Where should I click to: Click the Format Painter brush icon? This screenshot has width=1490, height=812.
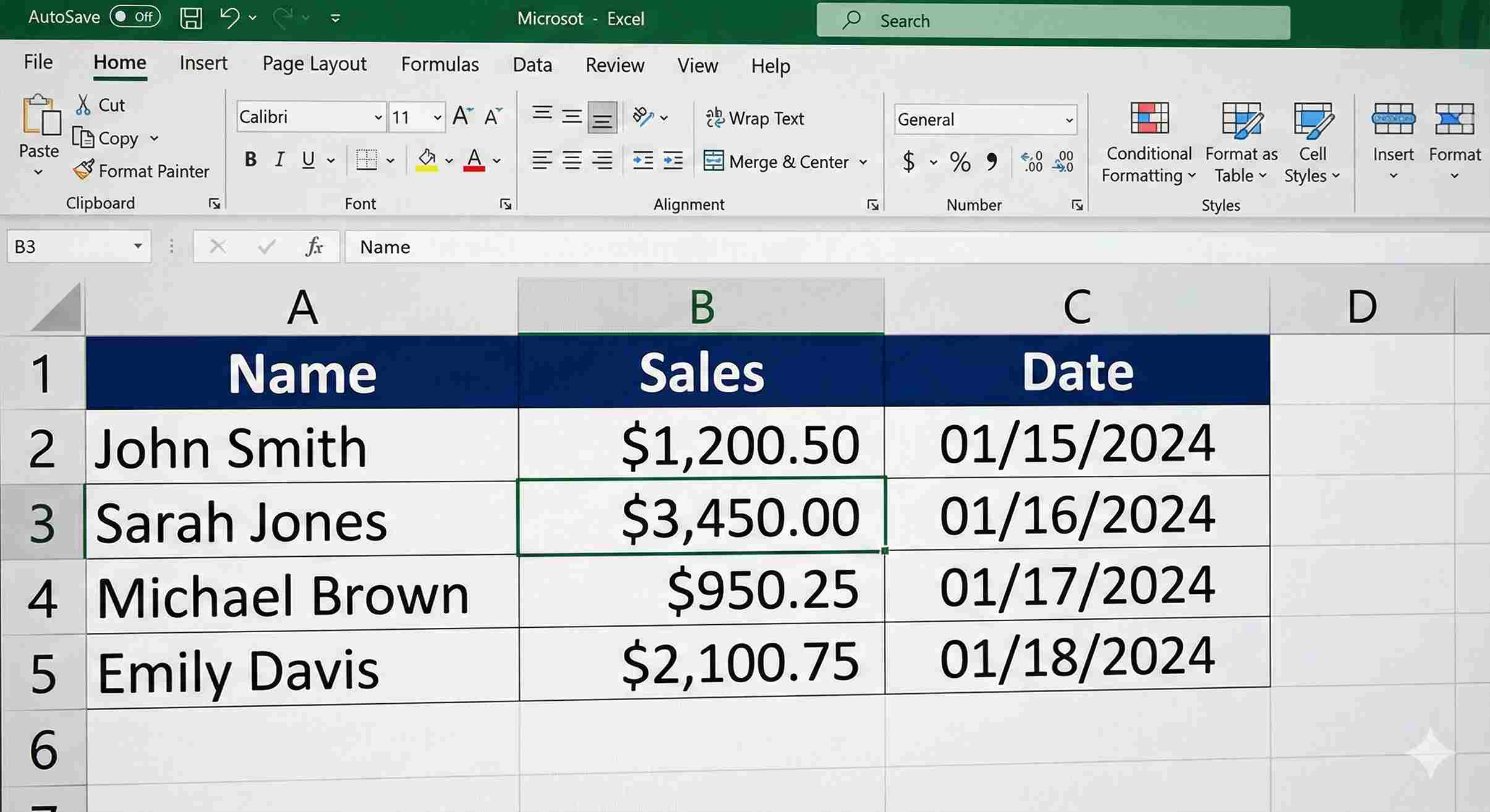pos(83,170)
